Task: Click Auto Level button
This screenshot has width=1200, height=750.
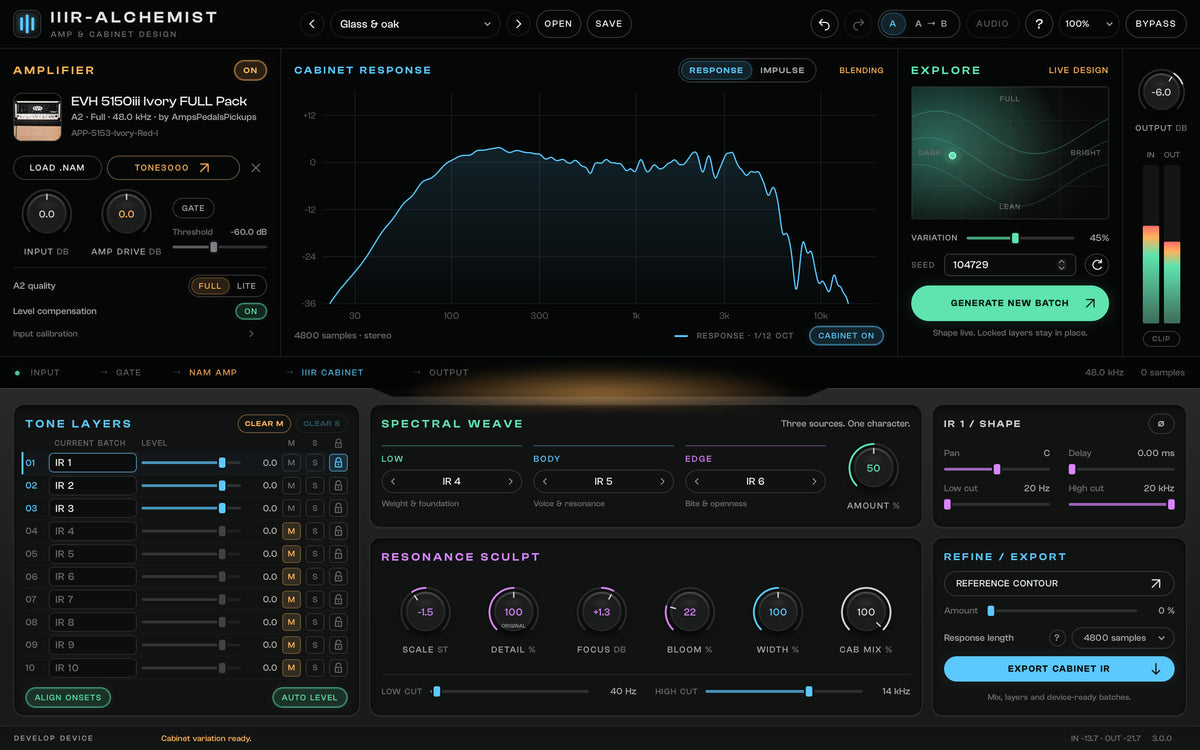Action: [310, 697]
